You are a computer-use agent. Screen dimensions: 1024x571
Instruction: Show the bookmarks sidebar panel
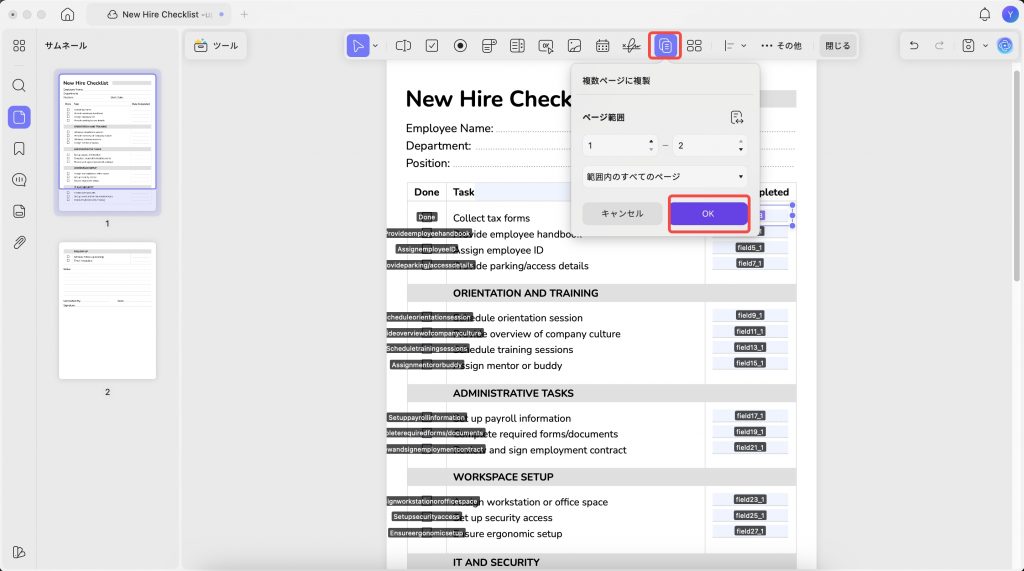pos(19,149)
